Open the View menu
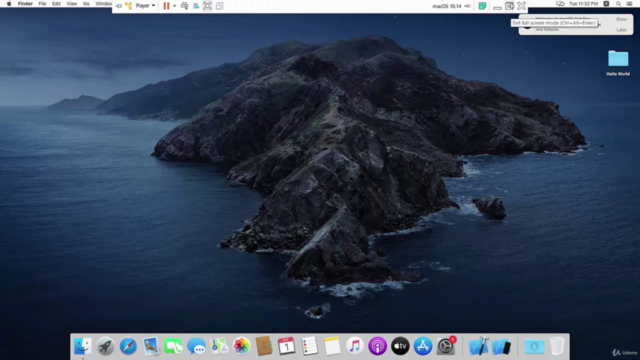 pyautogui.click(x=71, y=4)
